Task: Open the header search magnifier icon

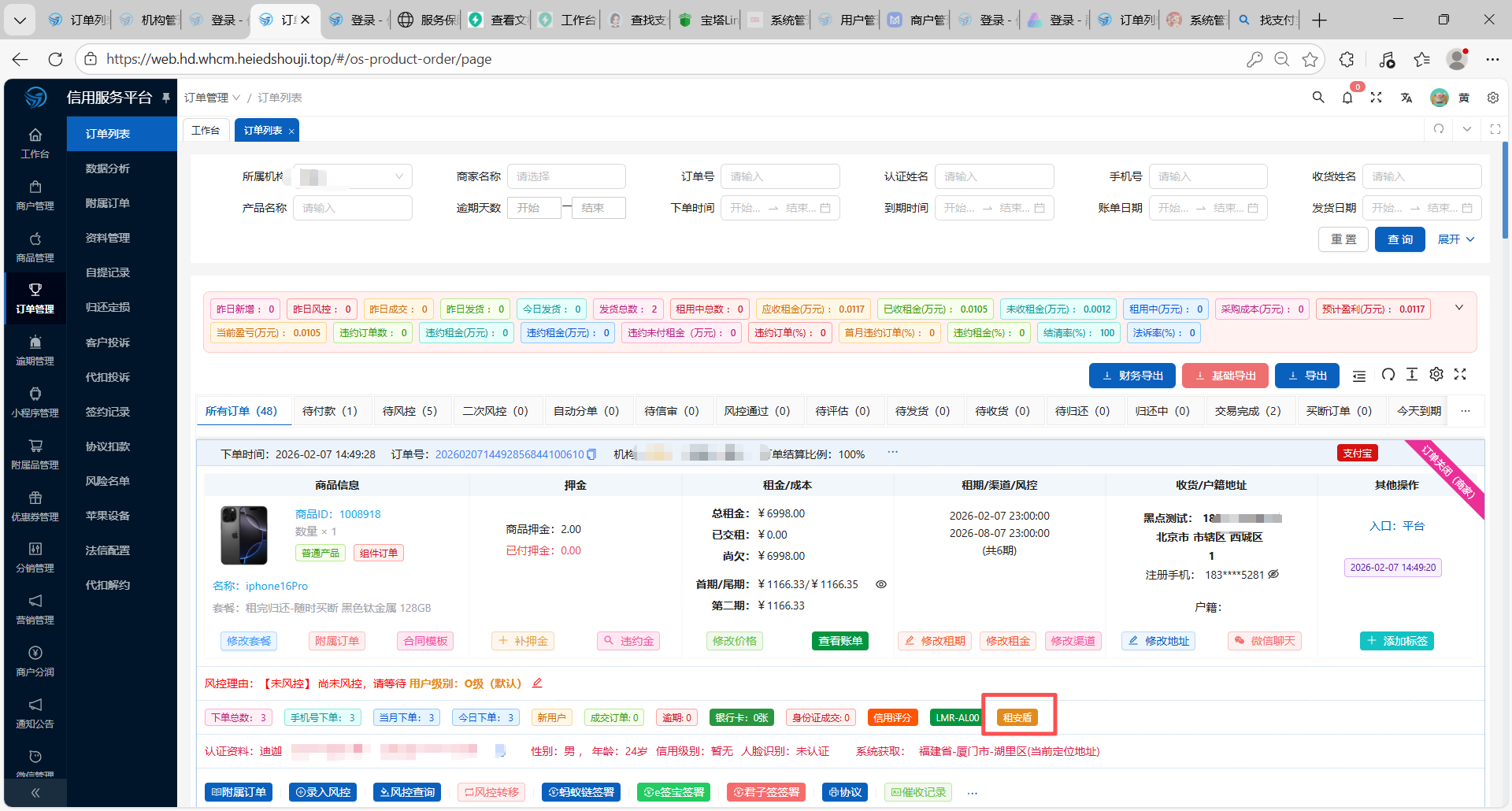Action: tap(1317, 98)
